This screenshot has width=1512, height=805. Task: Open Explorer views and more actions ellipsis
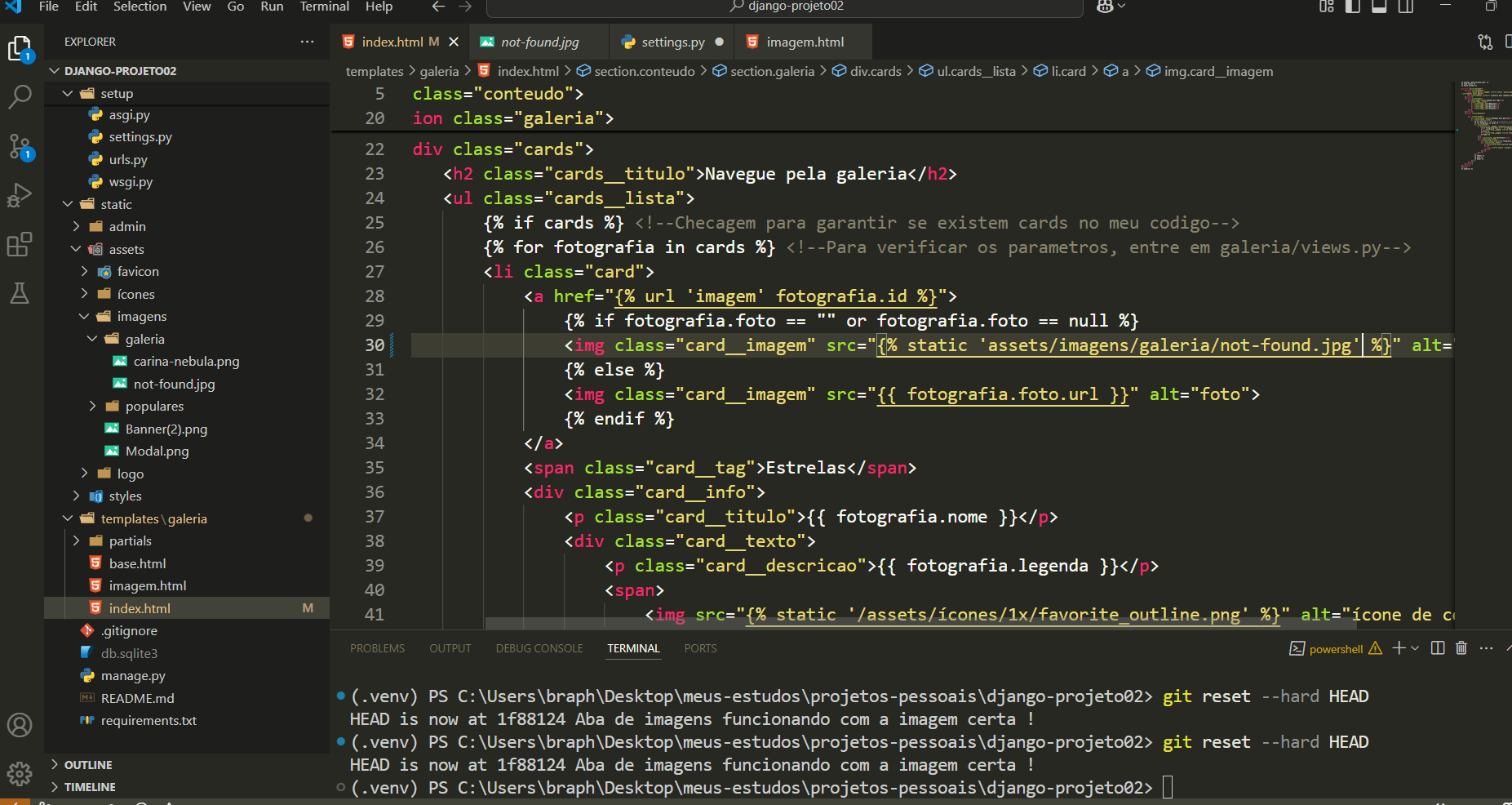(307, 42)
